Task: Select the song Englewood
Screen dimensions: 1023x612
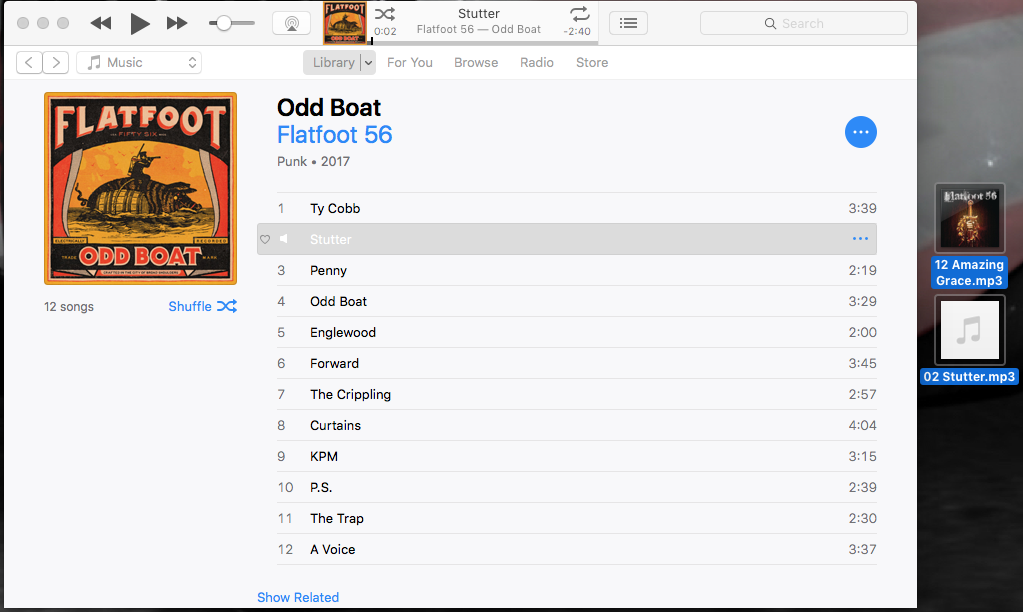Action: (577, 332)
